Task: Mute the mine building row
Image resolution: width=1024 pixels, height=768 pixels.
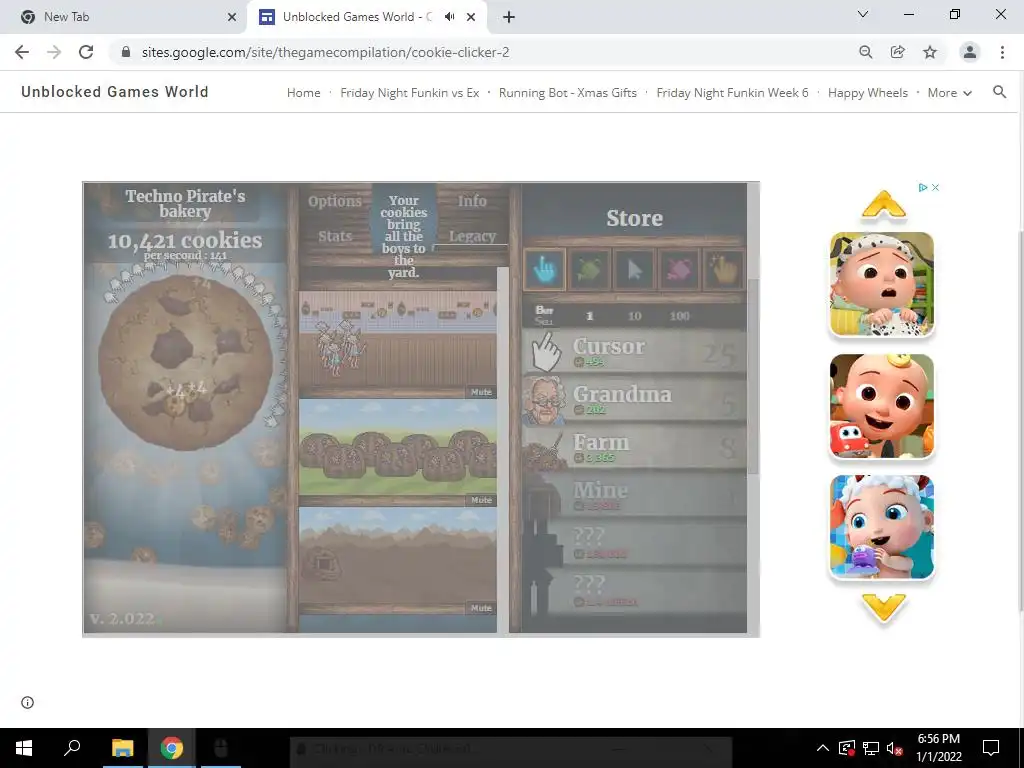Action: tap(481, 608)
